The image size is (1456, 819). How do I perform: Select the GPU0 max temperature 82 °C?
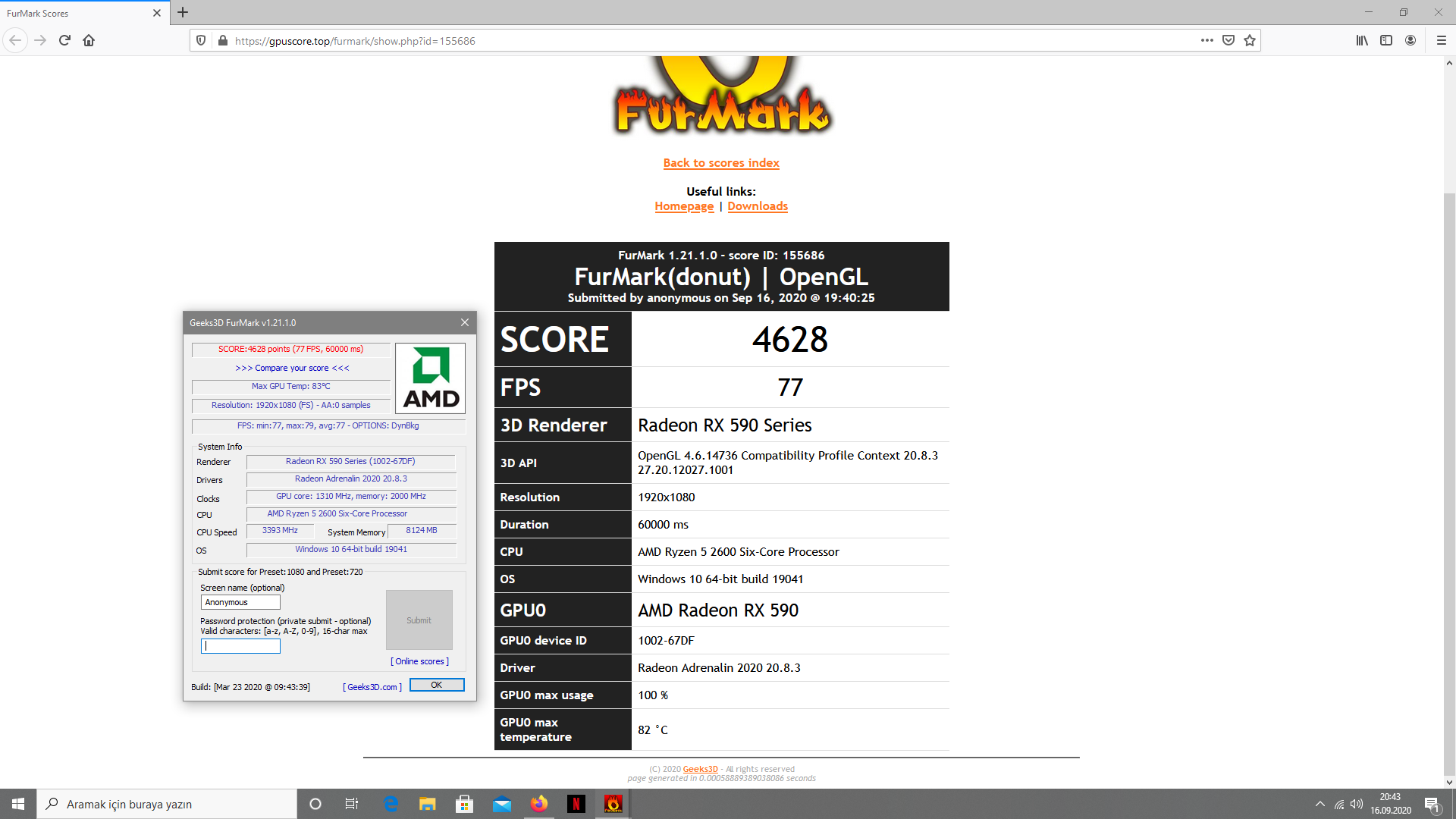(x=653, y=730)
